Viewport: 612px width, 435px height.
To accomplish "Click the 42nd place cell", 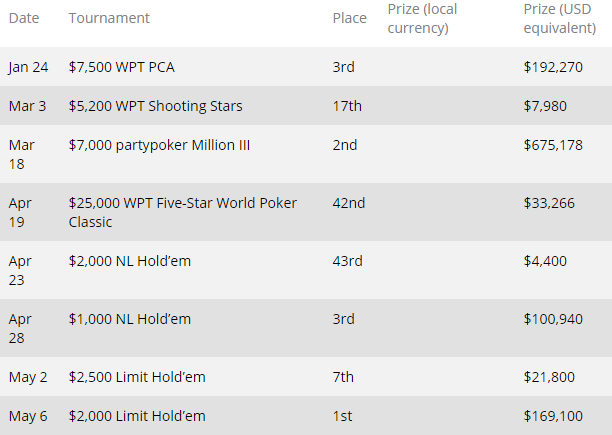I will point(348,203).
